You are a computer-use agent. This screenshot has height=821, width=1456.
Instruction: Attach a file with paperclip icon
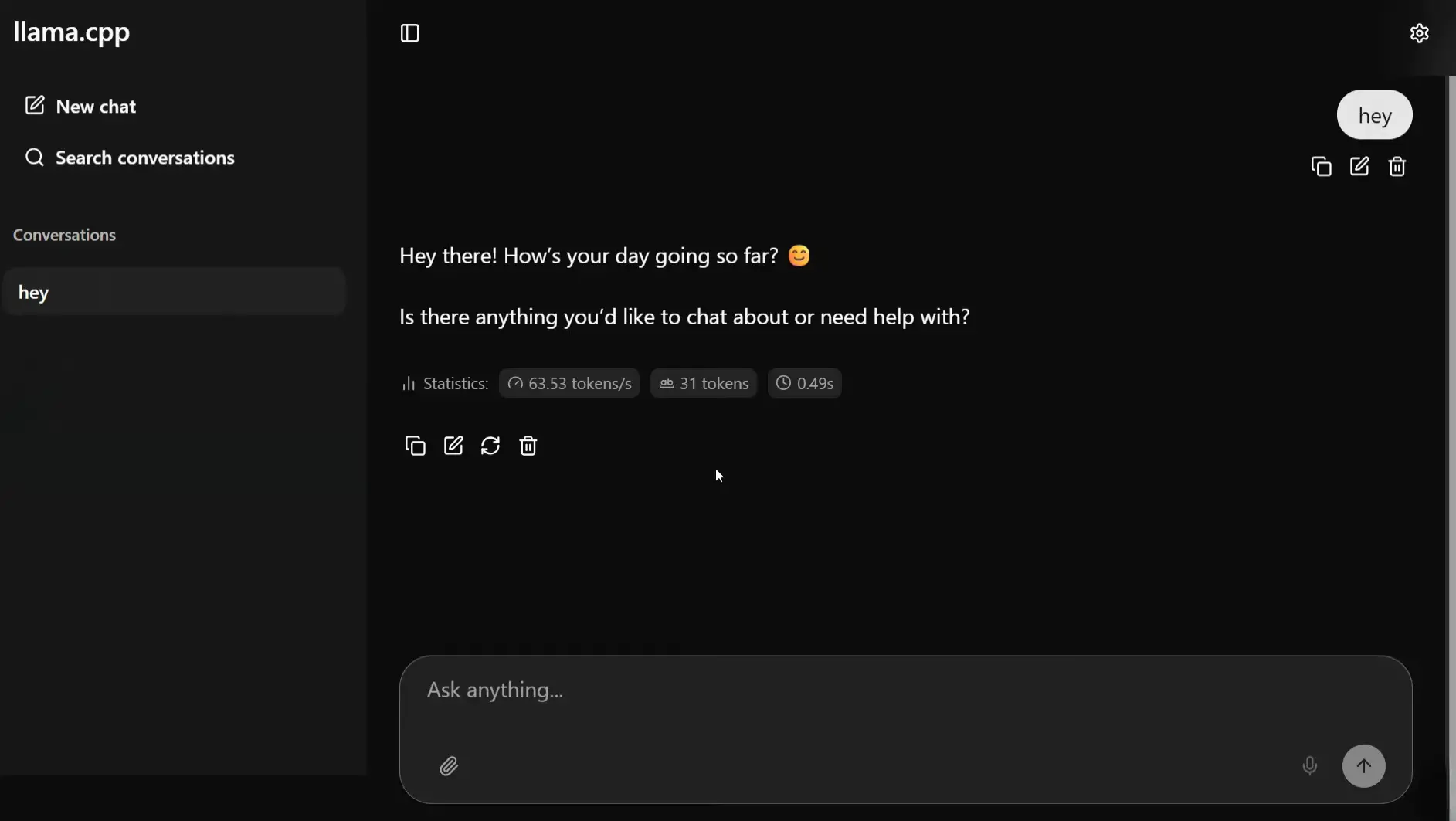[x=449, y=765]
